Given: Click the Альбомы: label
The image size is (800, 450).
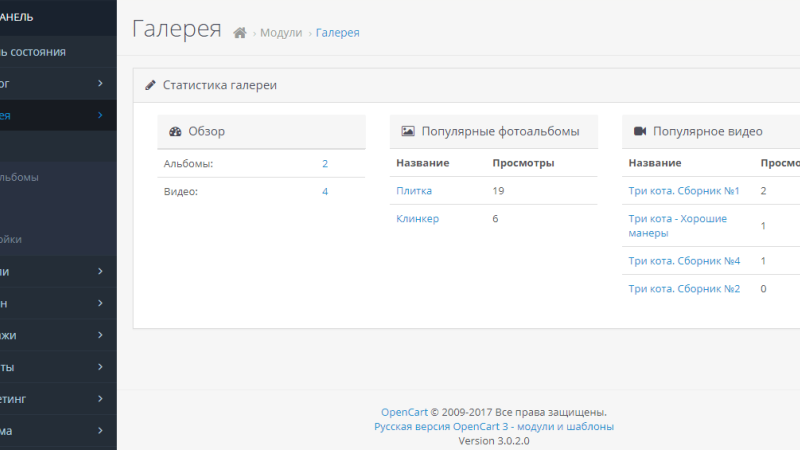Looking at the screenshot, I should (x=188, y=164).
